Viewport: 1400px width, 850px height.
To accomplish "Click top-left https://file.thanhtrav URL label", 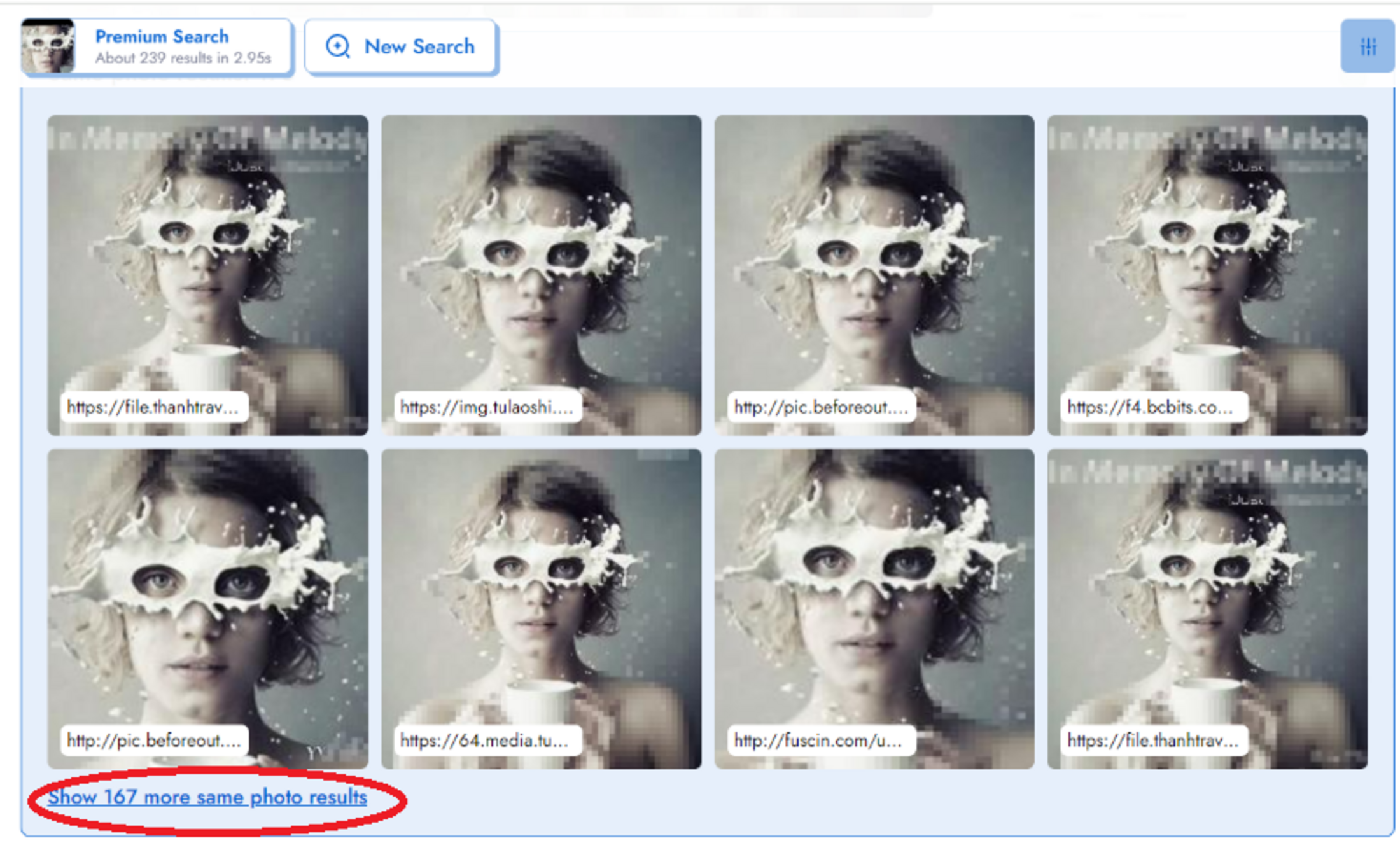I will tap(153, 407).
